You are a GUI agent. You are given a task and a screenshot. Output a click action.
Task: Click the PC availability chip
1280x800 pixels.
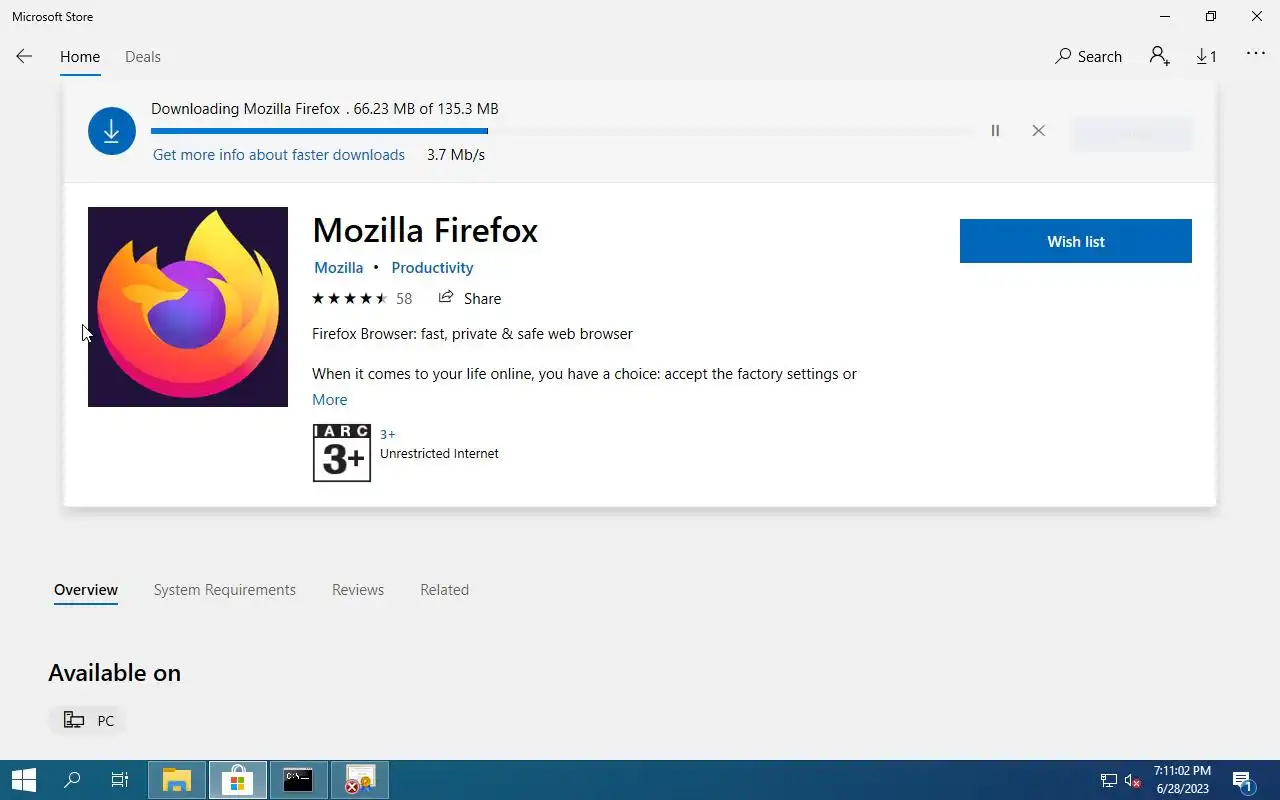[88, 720]
